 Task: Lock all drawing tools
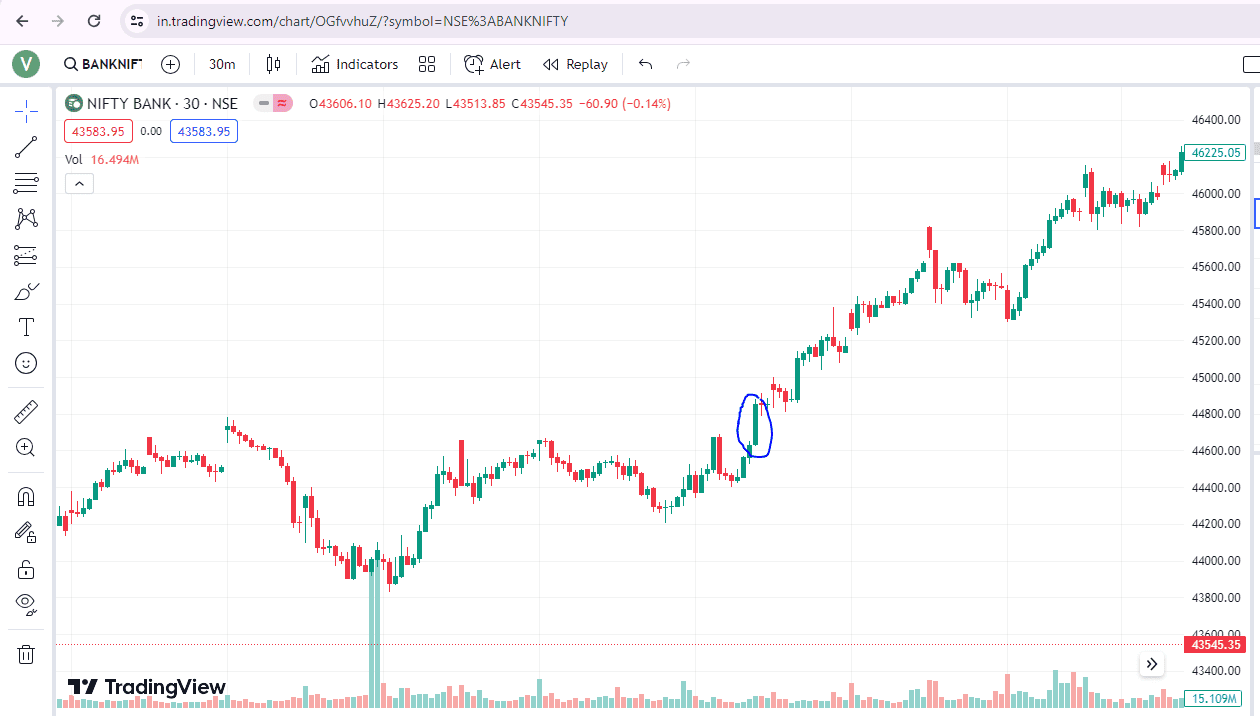(26, 568)
